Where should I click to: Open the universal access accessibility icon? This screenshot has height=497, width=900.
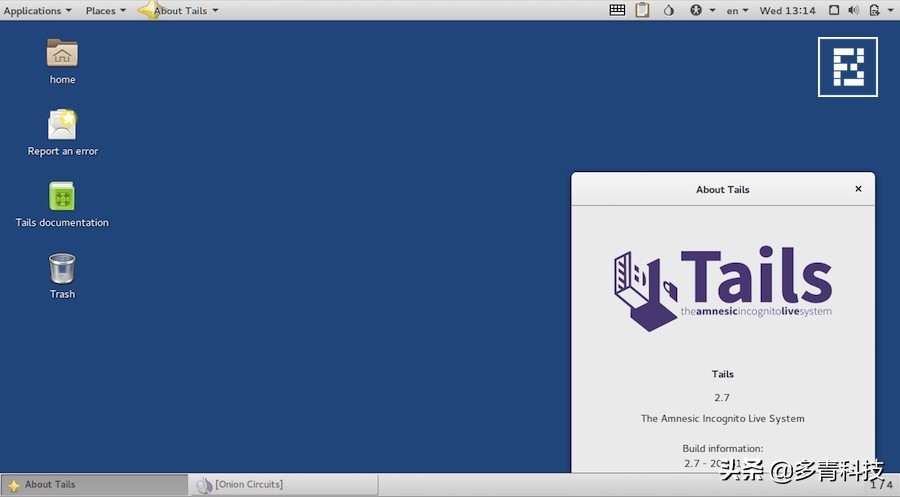(x=696, y=10)
